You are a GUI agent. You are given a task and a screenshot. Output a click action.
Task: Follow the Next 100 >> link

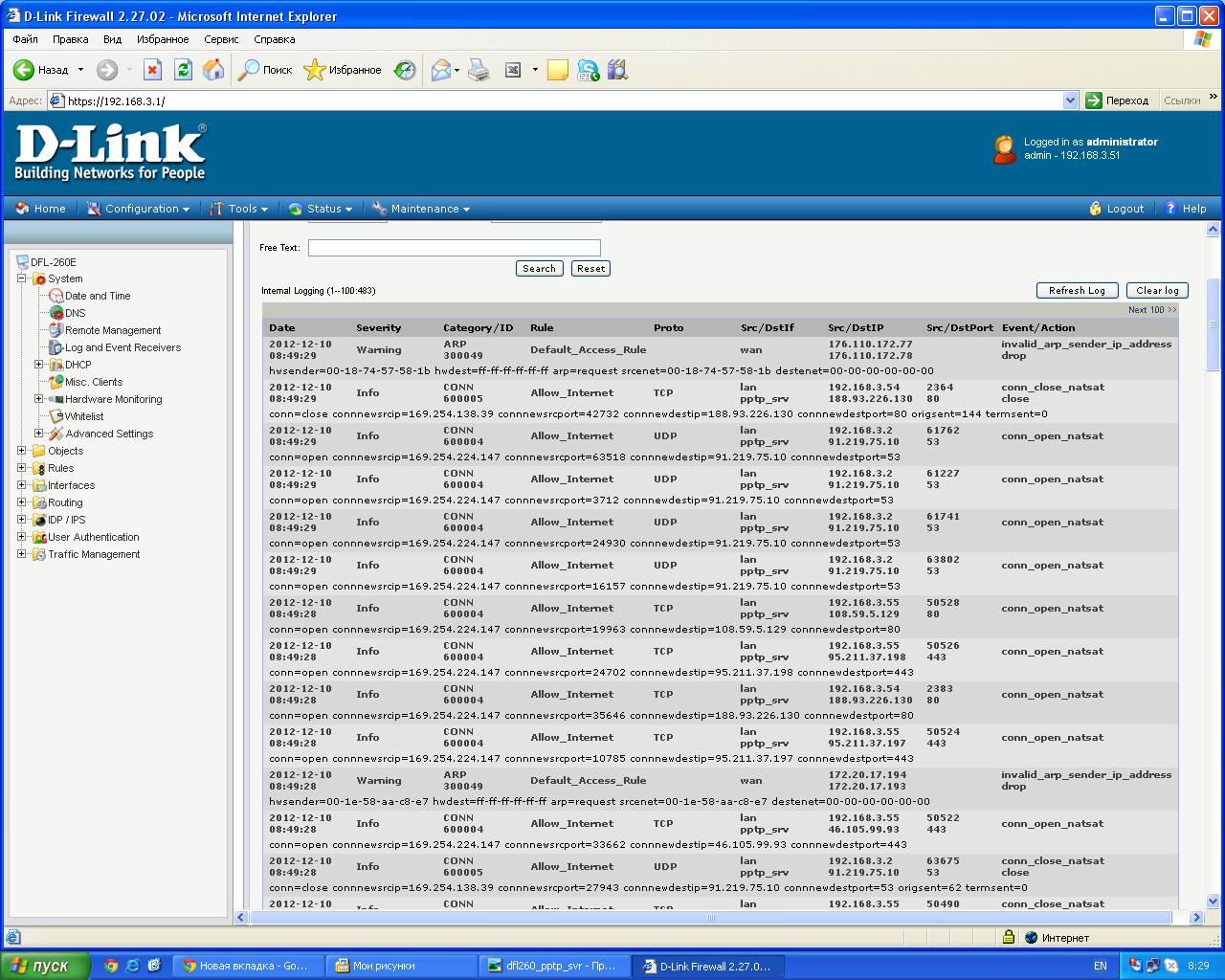coord(1152,310)
